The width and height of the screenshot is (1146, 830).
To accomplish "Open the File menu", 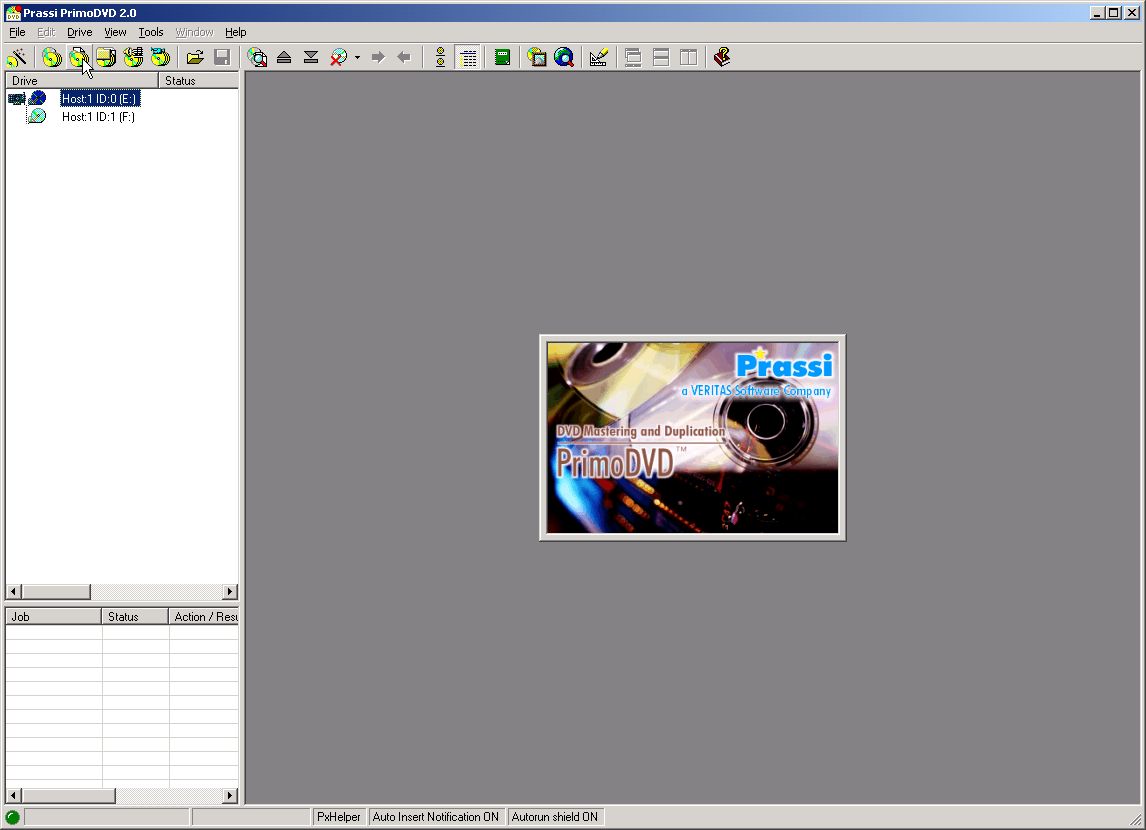I will tap(17, 32).
